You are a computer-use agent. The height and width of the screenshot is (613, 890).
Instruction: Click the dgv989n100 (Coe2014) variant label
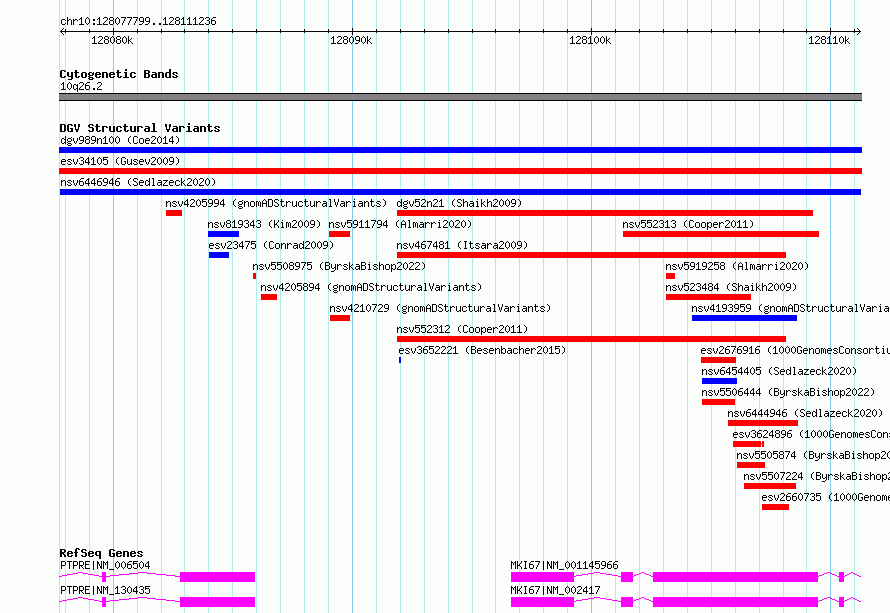click(120, 140)
